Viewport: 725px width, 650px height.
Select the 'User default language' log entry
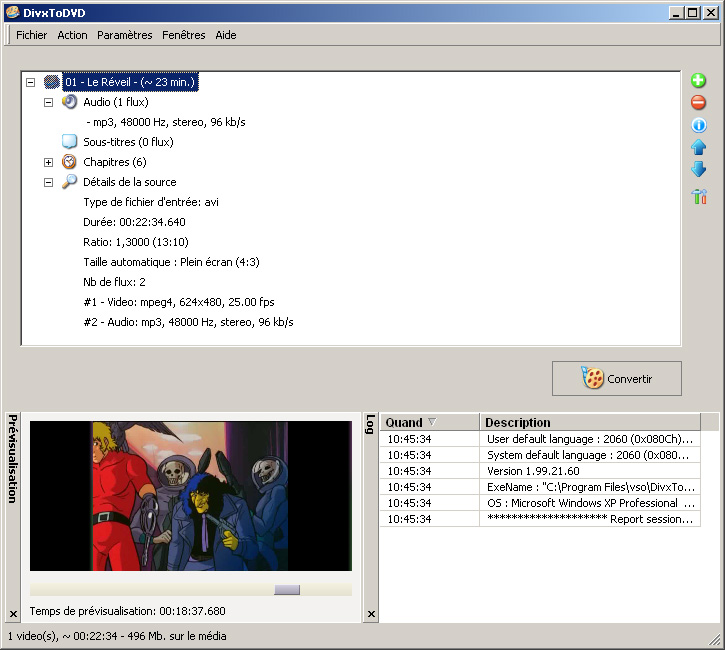pos(540,439)
